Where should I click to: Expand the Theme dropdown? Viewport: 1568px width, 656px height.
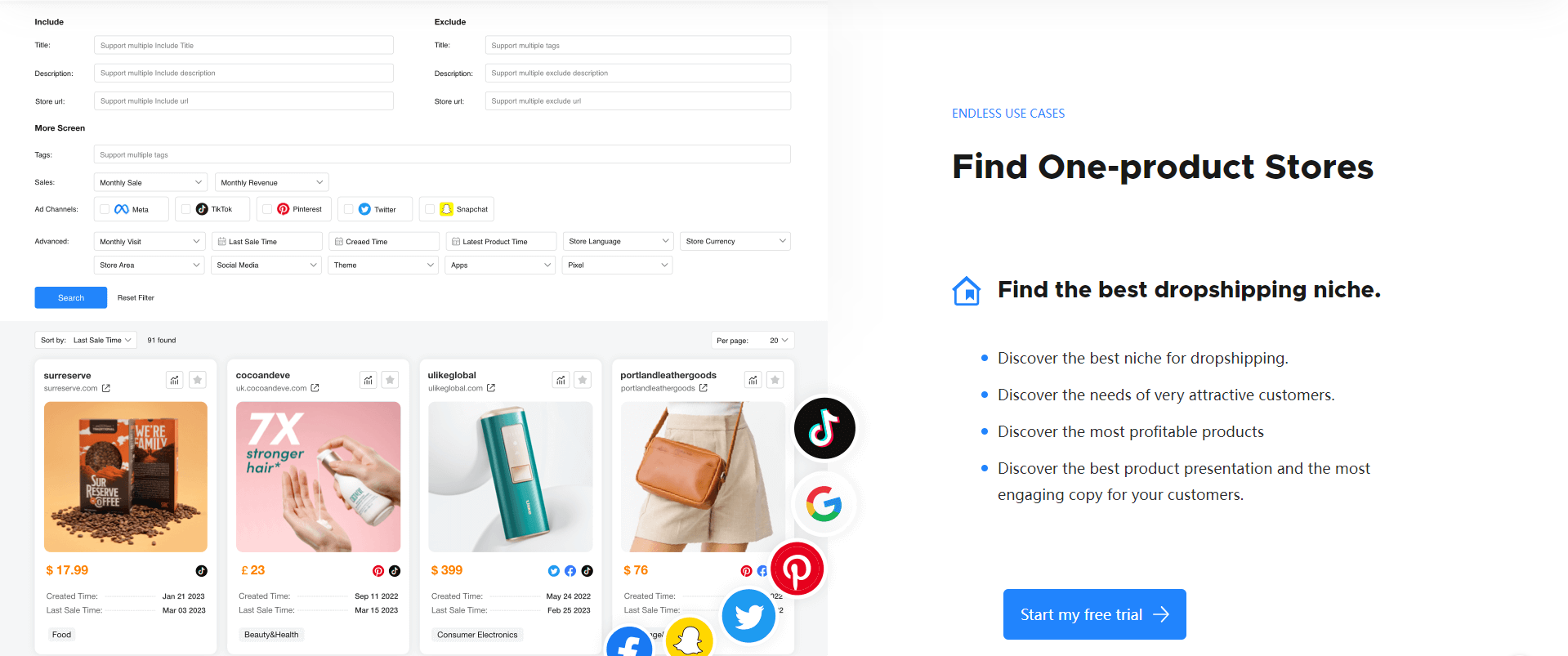(384, 265)
